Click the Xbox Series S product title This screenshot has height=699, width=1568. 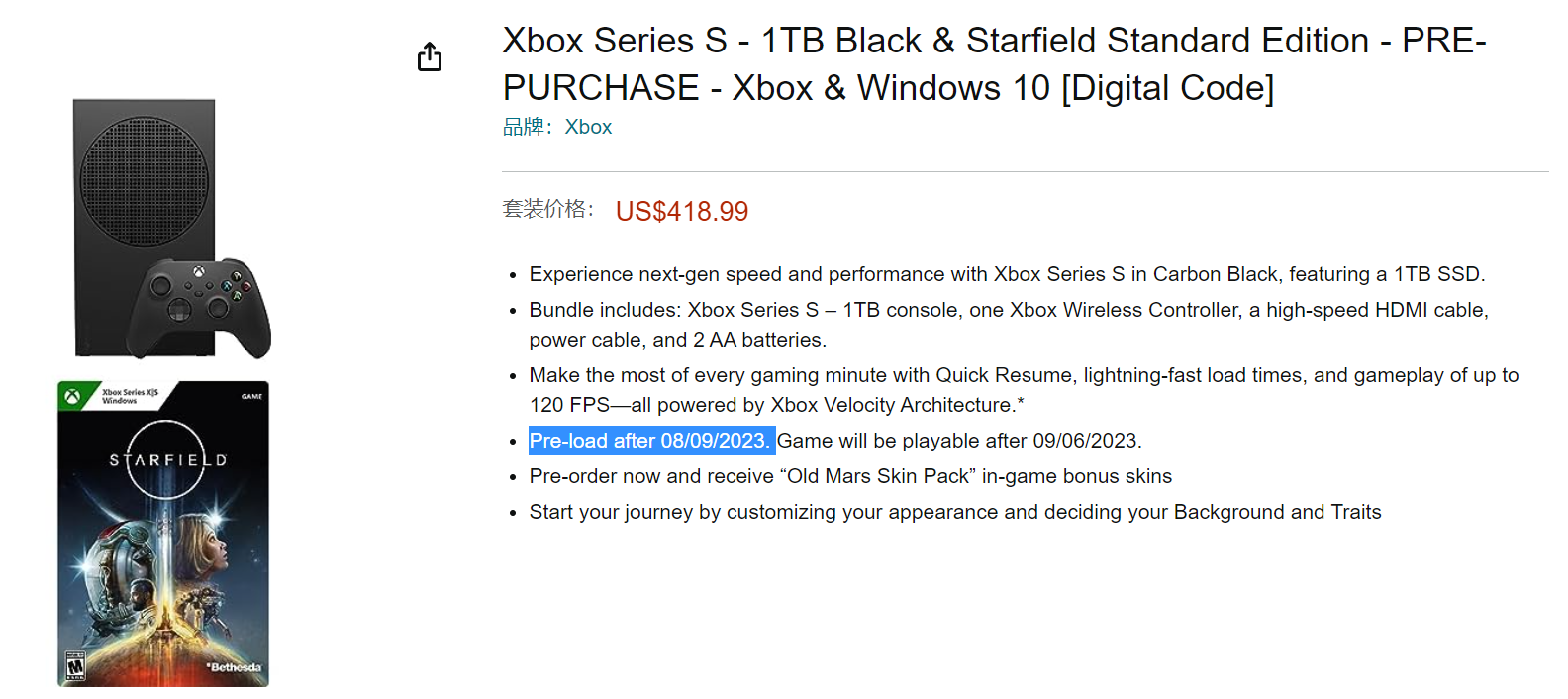coord(994,64)
